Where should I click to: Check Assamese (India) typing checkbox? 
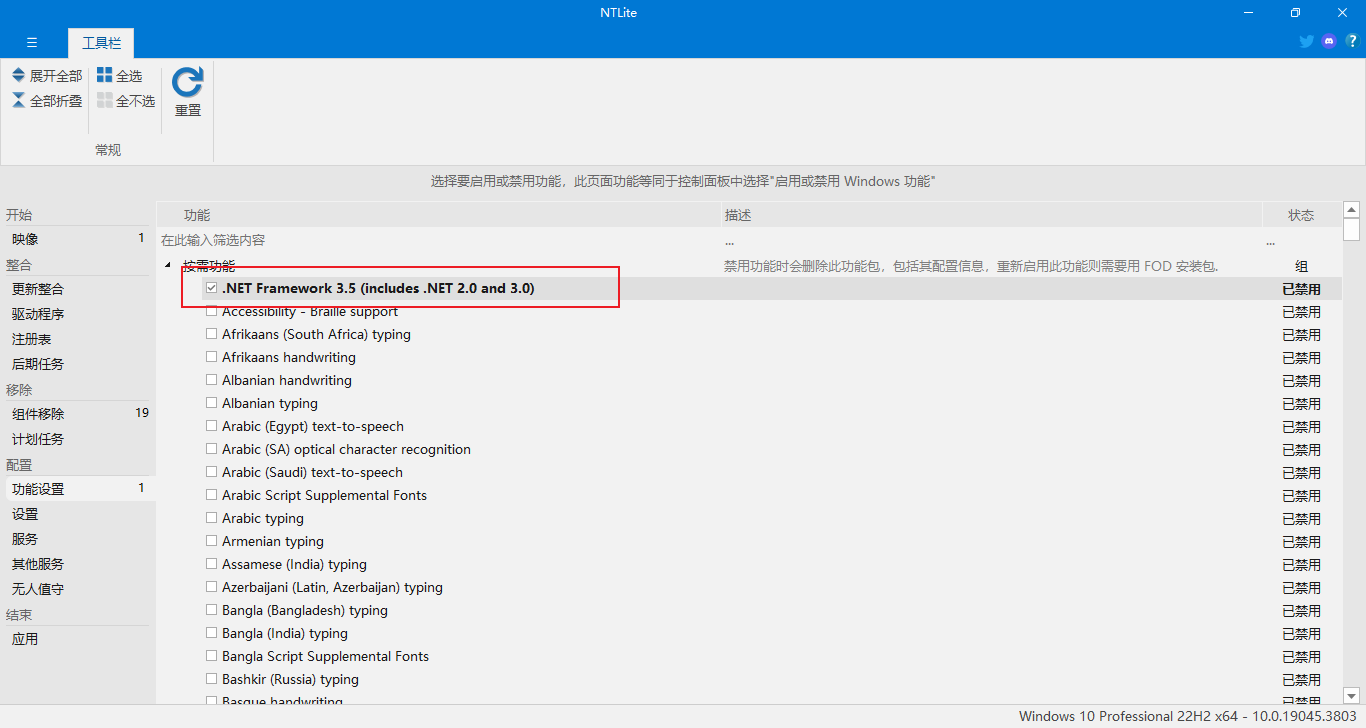click(x=211, y=564)
